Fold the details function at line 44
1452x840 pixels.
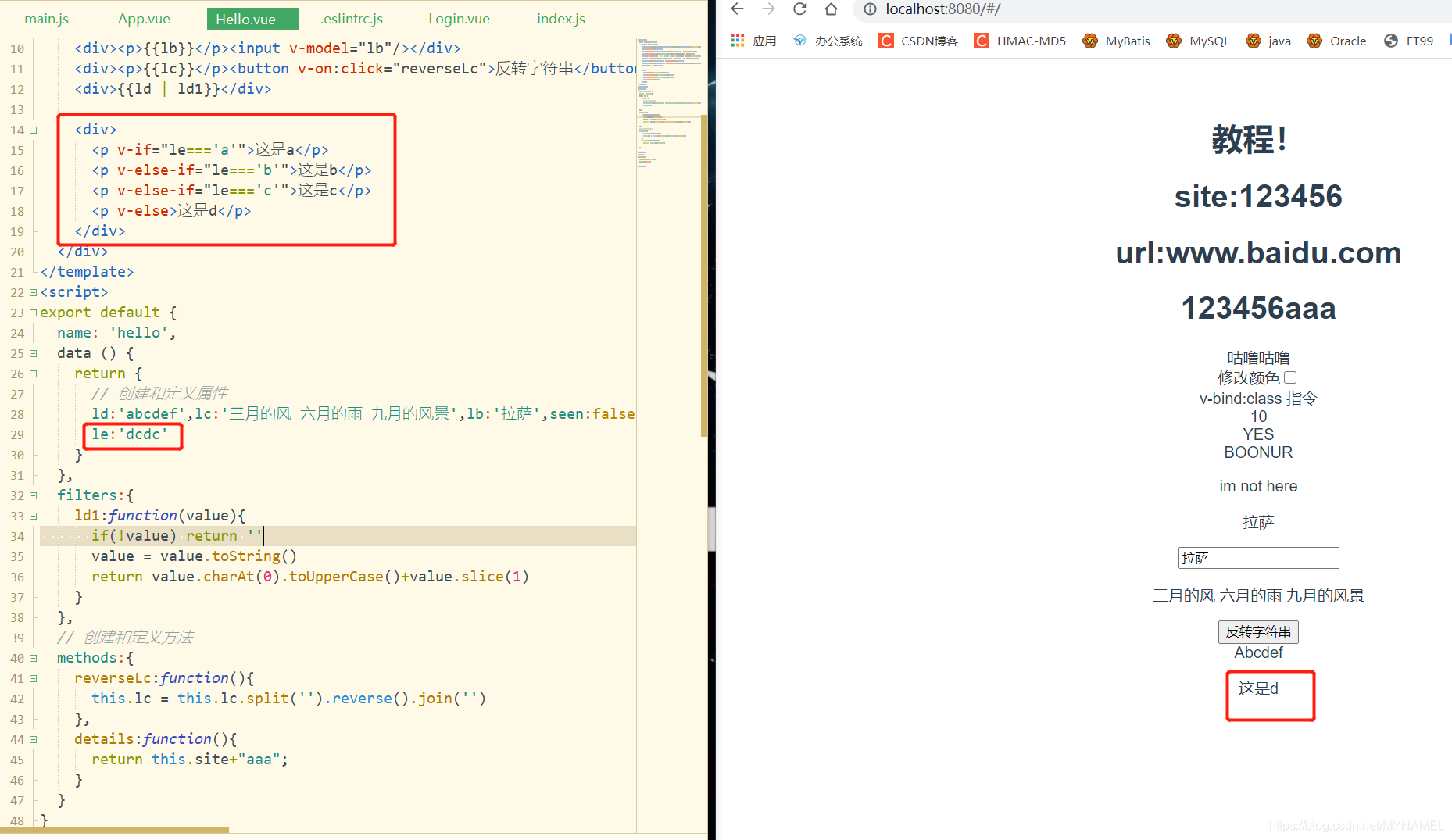(x=34, y=740)
